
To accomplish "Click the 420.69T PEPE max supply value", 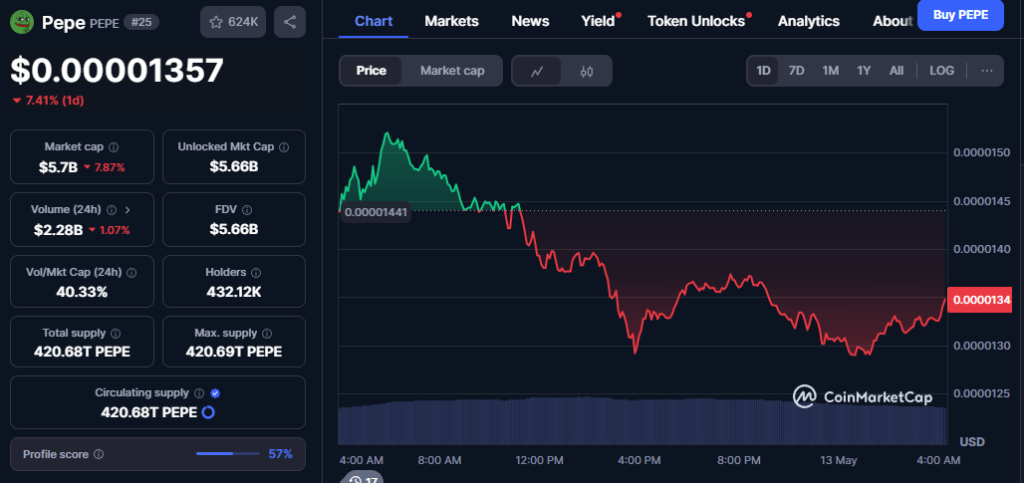I will pyautogui.click(x=234, y=352).
